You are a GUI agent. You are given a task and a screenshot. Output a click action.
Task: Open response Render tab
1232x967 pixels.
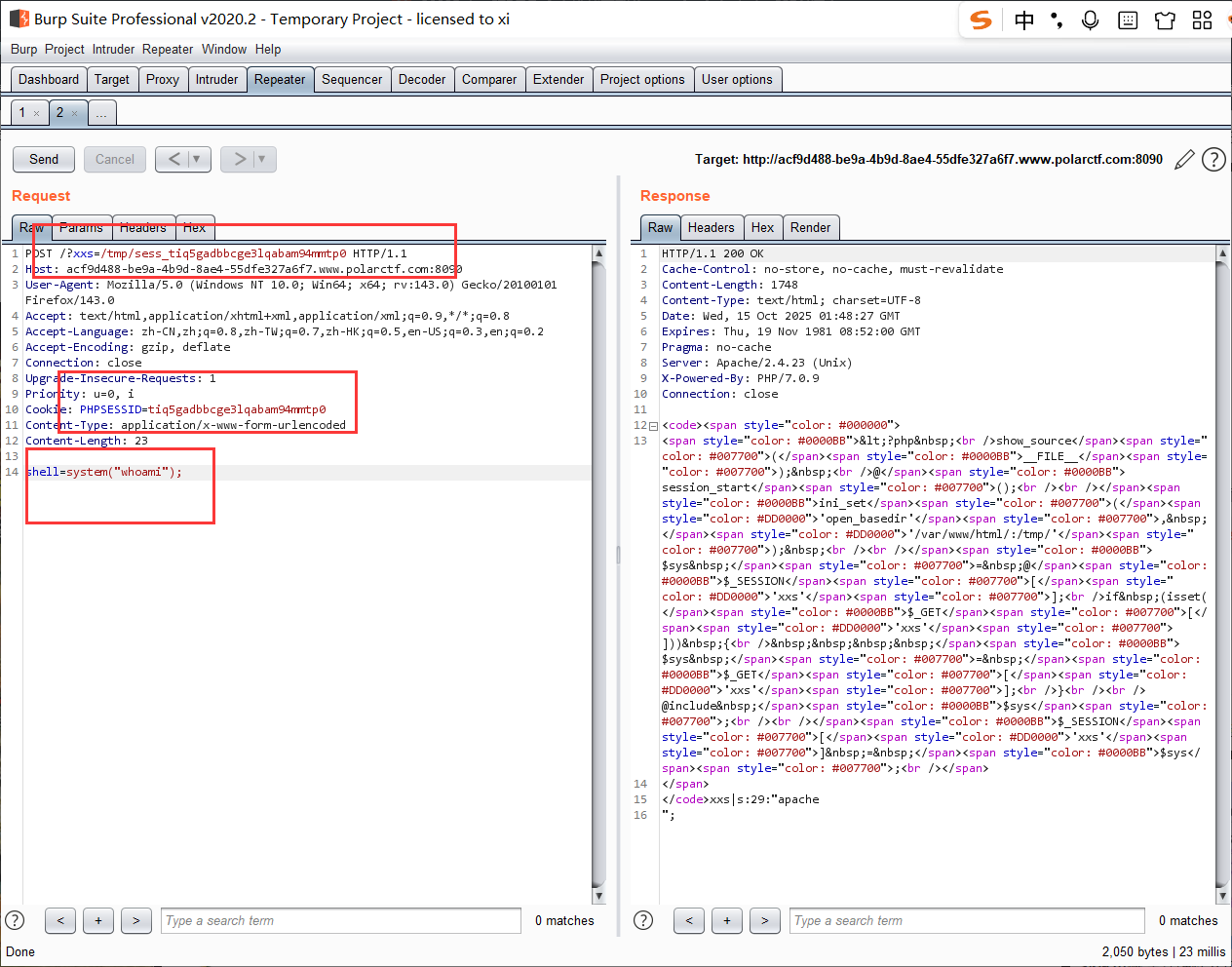pos(811,227)
